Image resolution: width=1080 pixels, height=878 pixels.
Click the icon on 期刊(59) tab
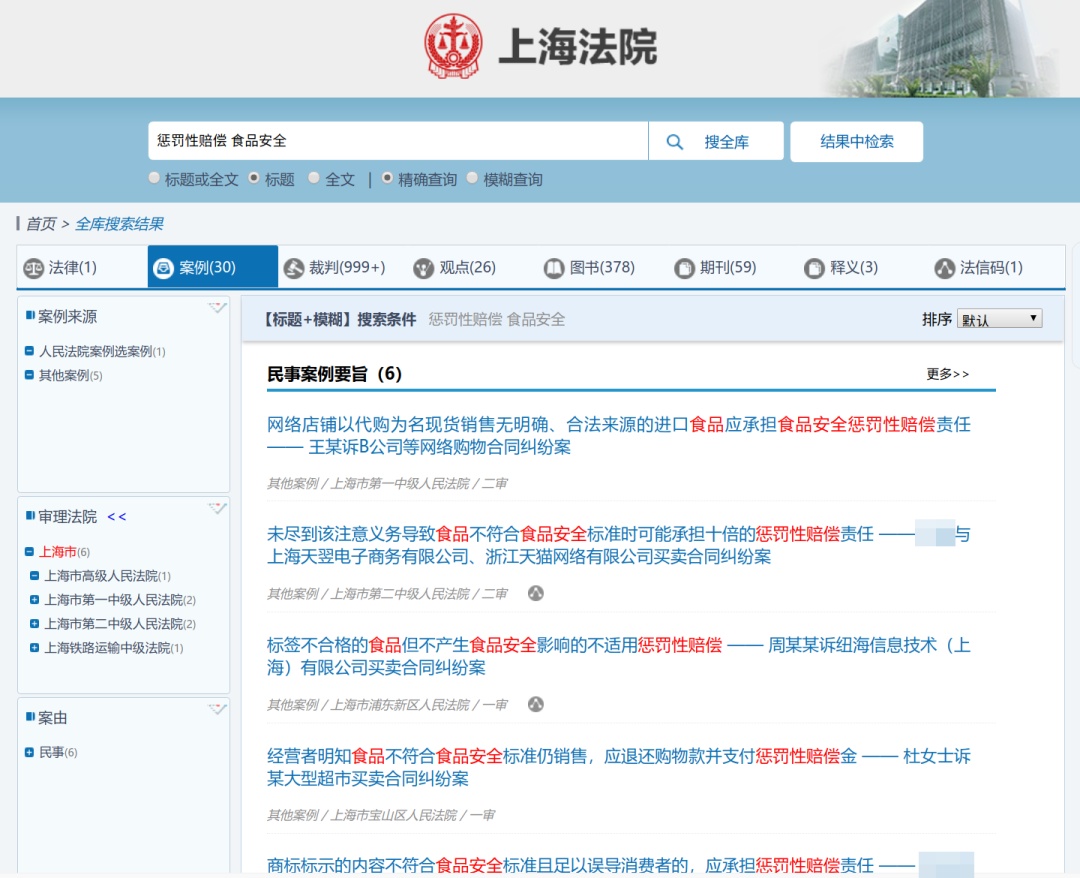684,268
